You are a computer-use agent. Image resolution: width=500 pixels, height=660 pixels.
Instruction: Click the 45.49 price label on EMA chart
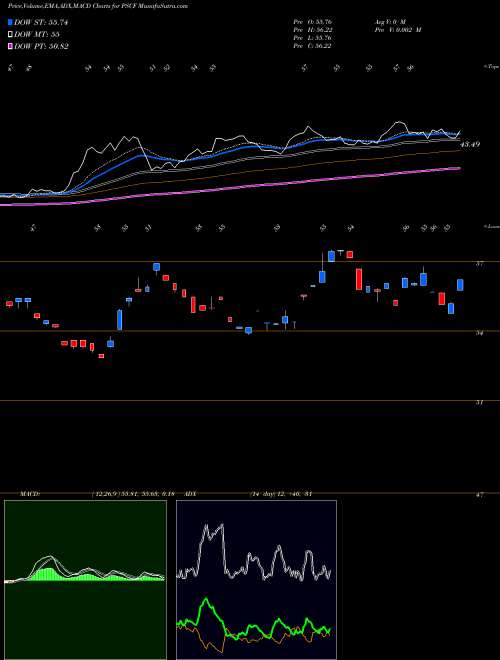click(470, 144)
